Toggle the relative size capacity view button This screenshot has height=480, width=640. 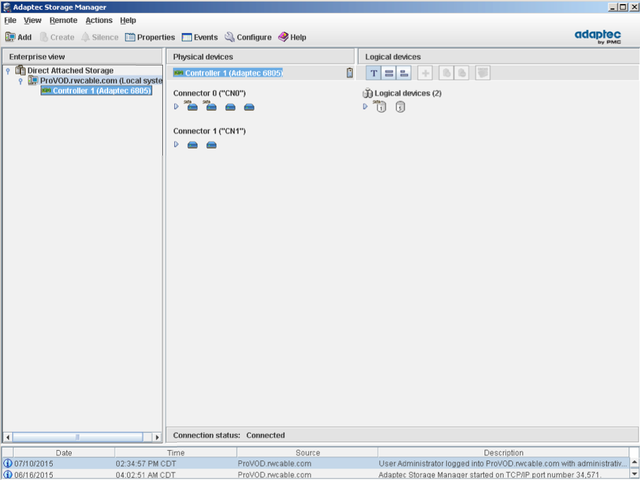pyautogui.click(x=404, y=73)
